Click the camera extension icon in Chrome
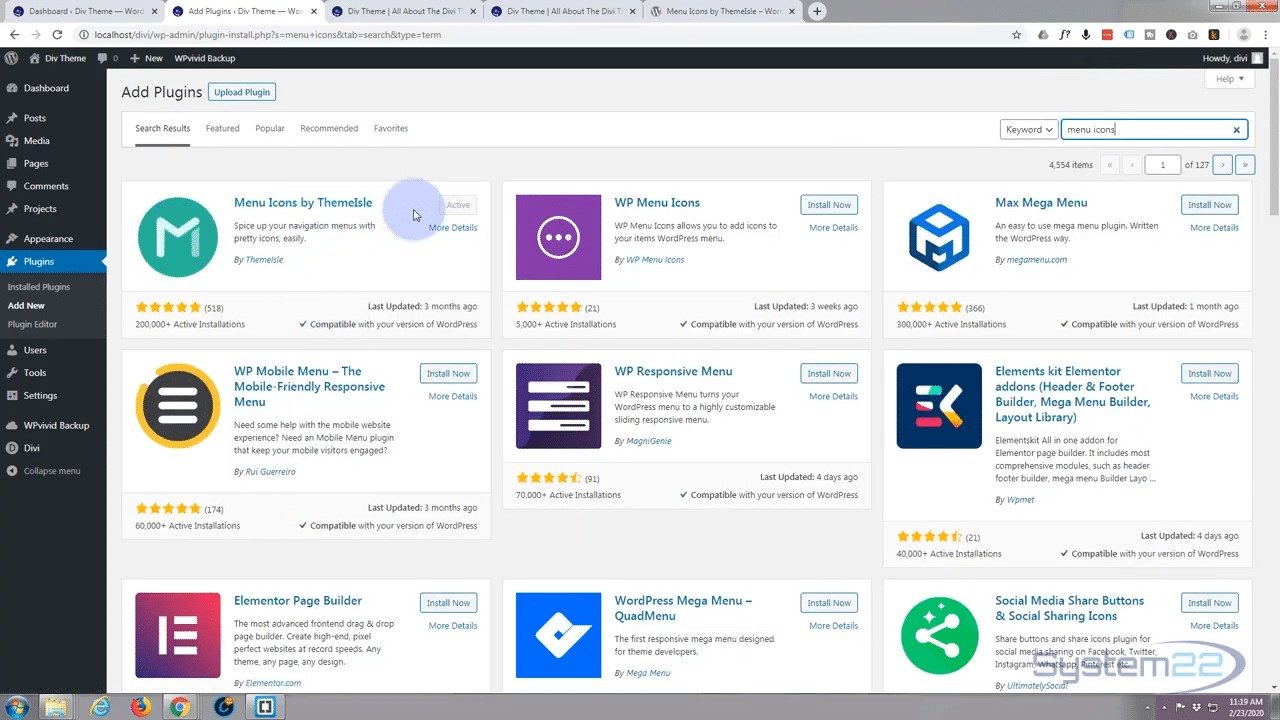This screenshot has width=1280, height=720. (1193, 34)
